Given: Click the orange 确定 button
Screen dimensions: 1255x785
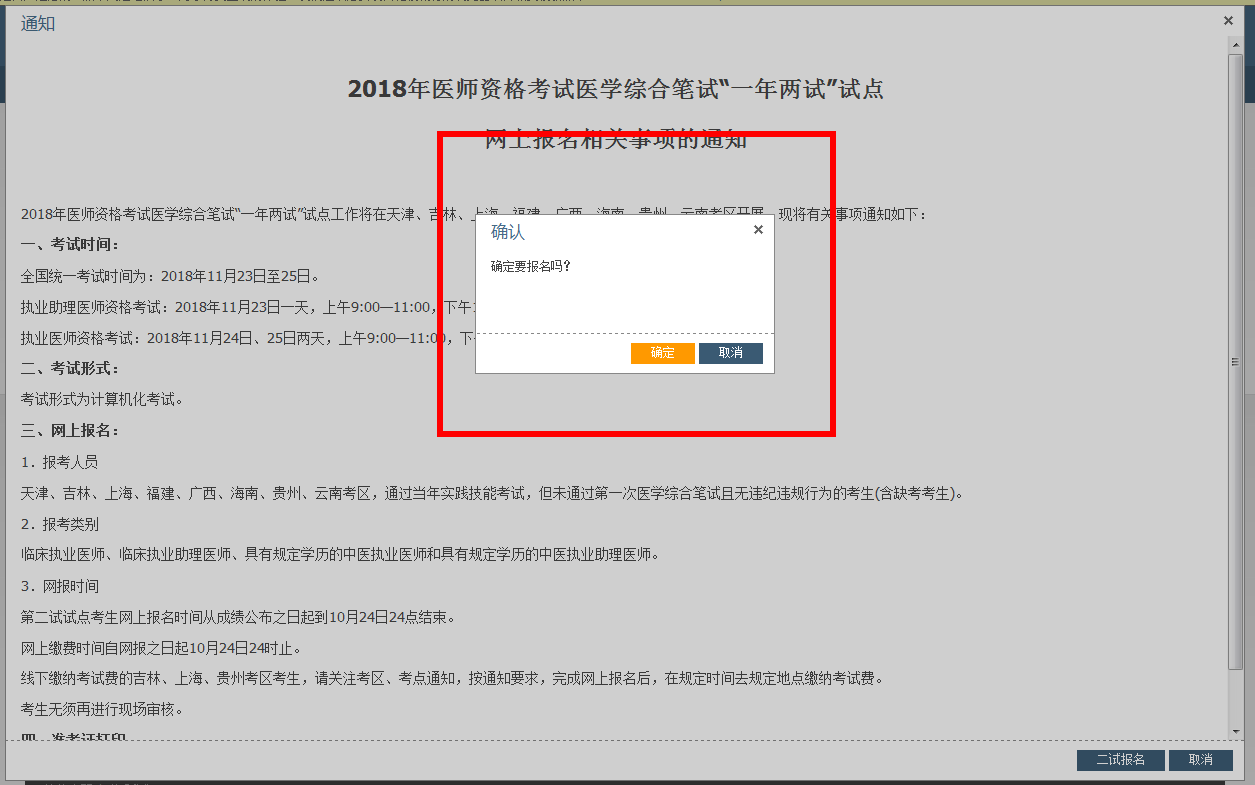Looking at the screenshot, I should coord(662,353).
